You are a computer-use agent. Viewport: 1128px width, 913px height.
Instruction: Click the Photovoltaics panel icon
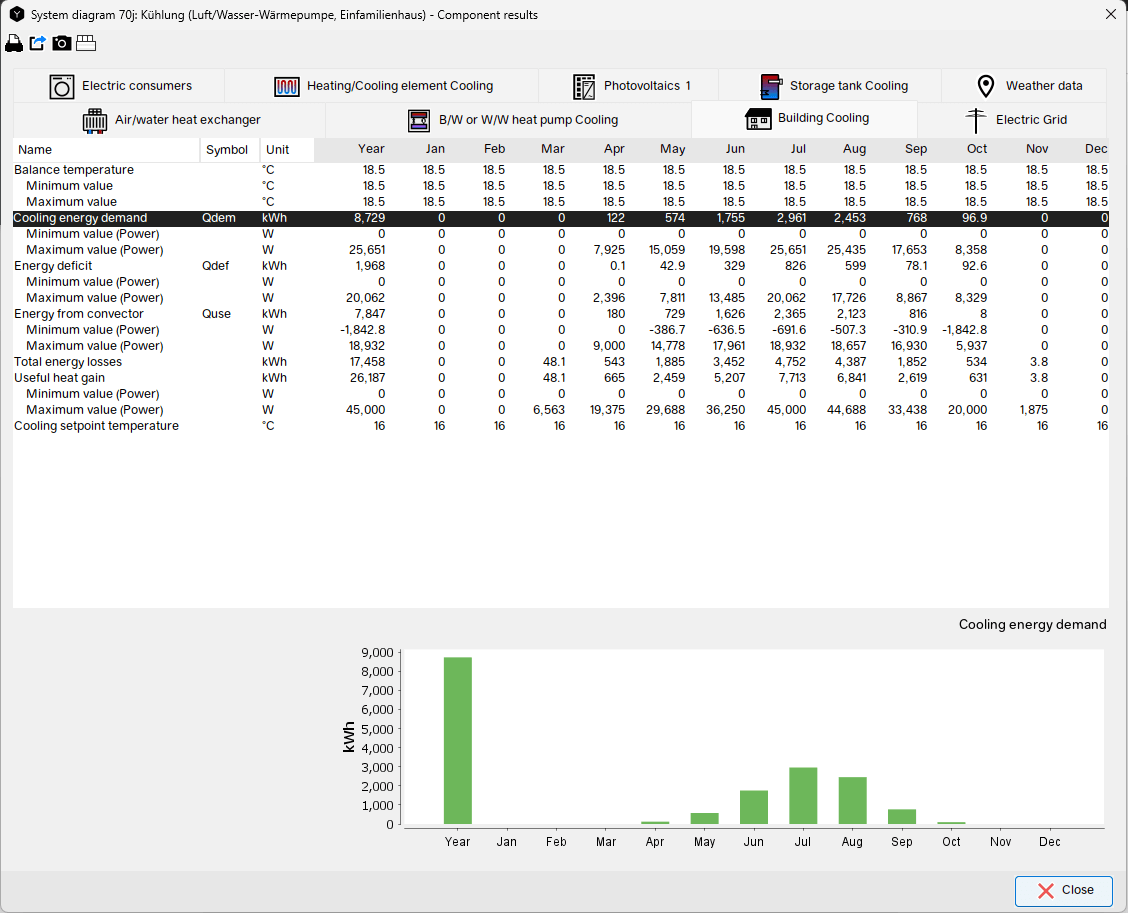[x=583, y=86]
